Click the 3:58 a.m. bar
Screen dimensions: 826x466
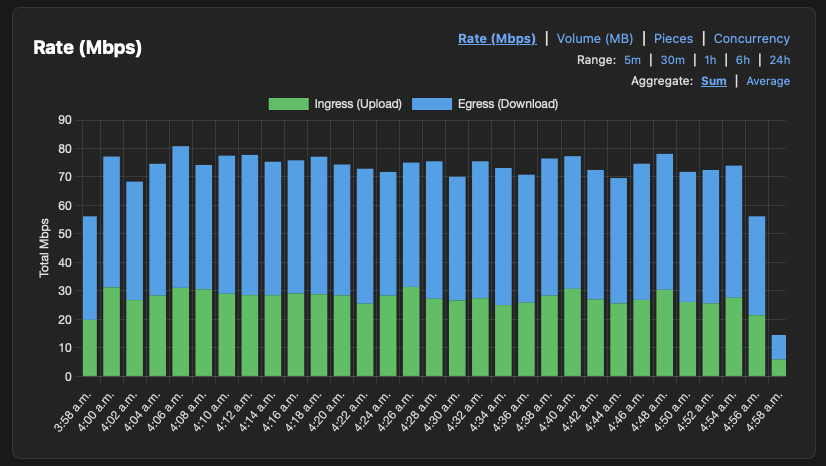coord(90,300)
